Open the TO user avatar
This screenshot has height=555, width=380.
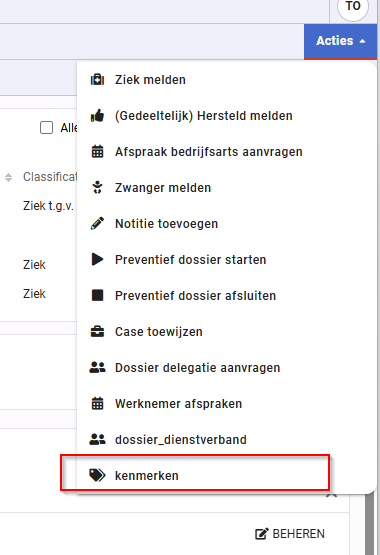point(353,6)
